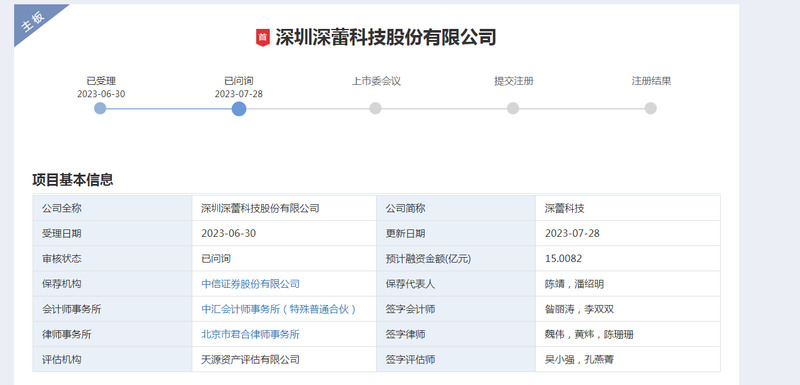
Task: Click the 深蕾科技 short name cell
Action: [628, 208]
